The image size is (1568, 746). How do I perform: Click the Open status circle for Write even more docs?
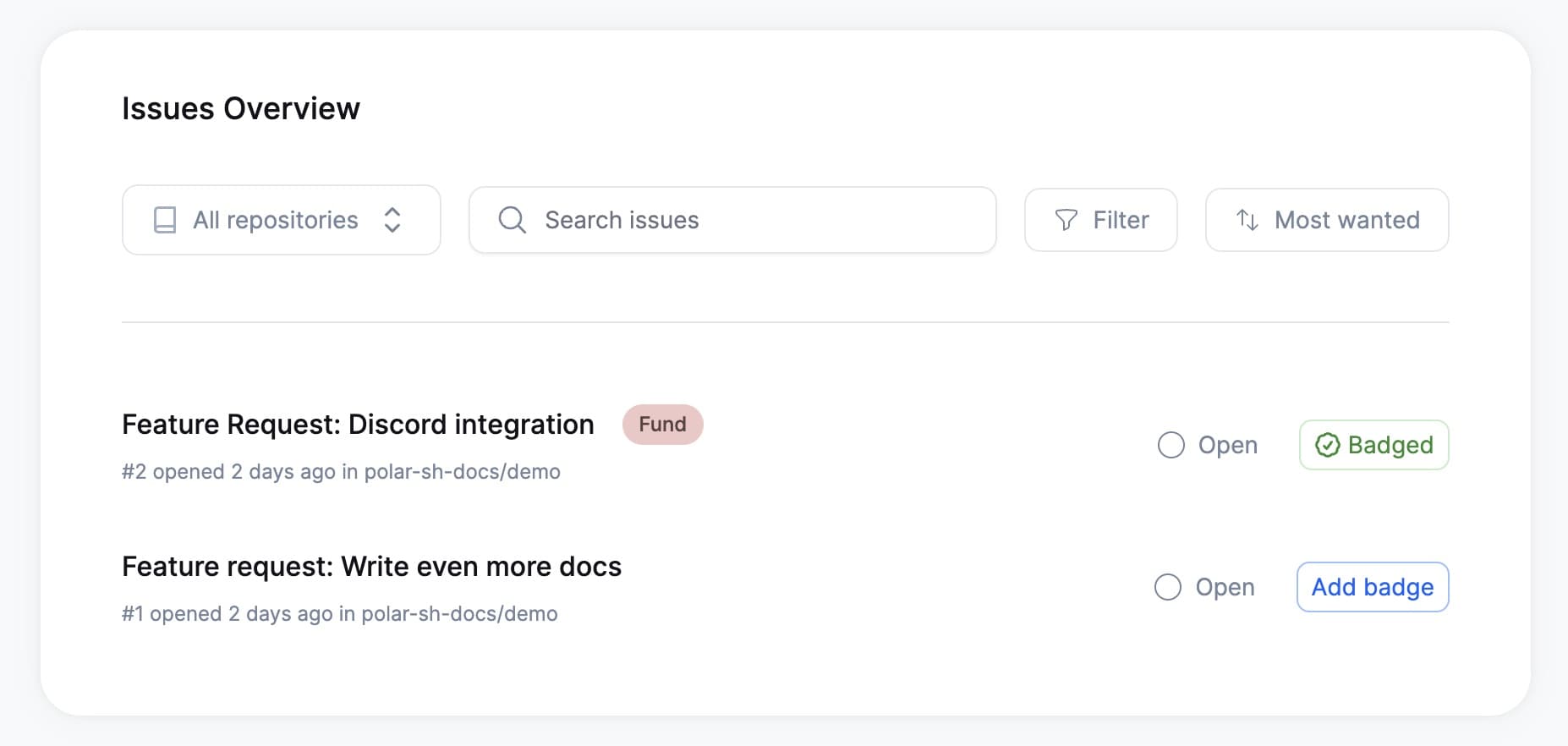[1168, 587]
